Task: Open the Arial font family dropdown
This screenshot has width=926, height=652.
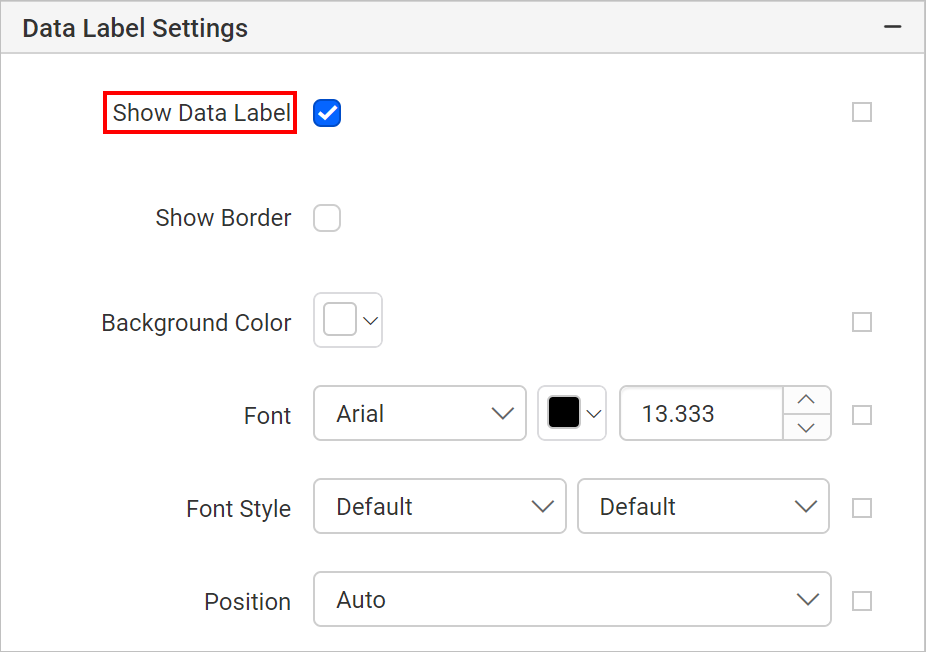Action: tap(420, 413)
